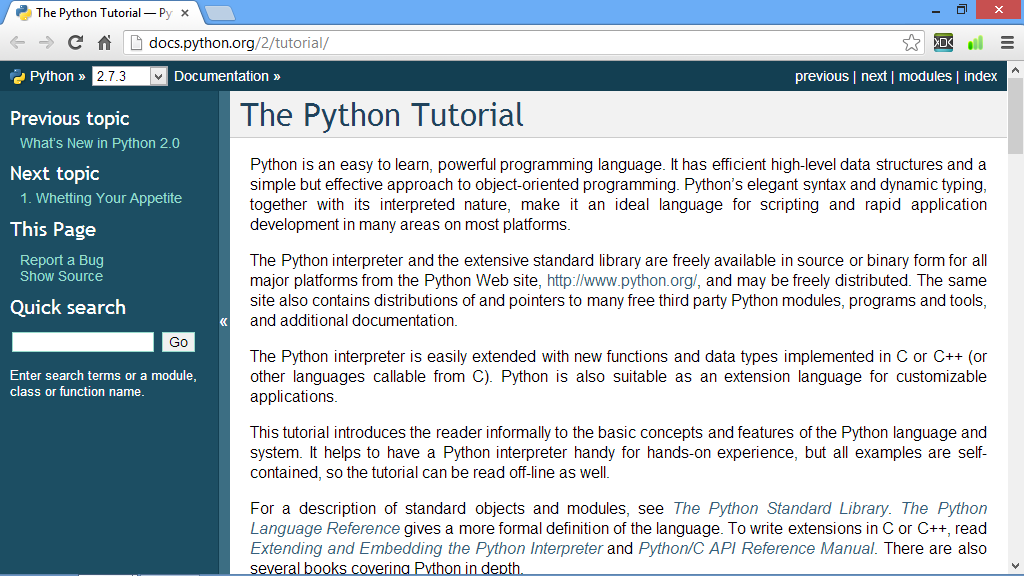Open the index link
Image resolution: width=1024 pixels, height=576 pixels.
tap(980, 76)
